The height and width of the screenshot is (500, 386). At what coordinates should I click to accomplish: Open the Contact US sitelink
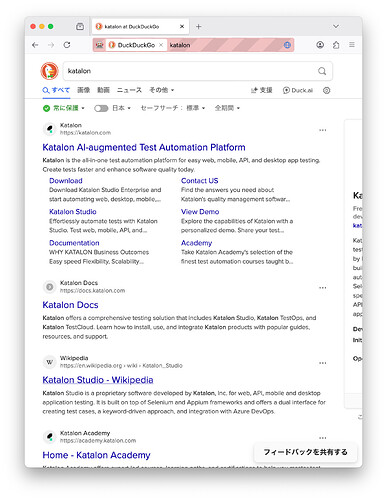[199, 181]
